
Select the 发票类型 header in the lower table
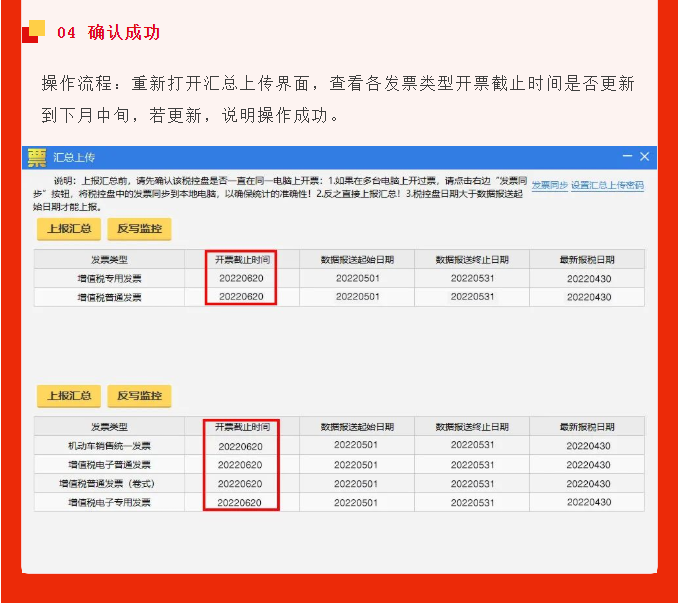(x=109, y=427)
